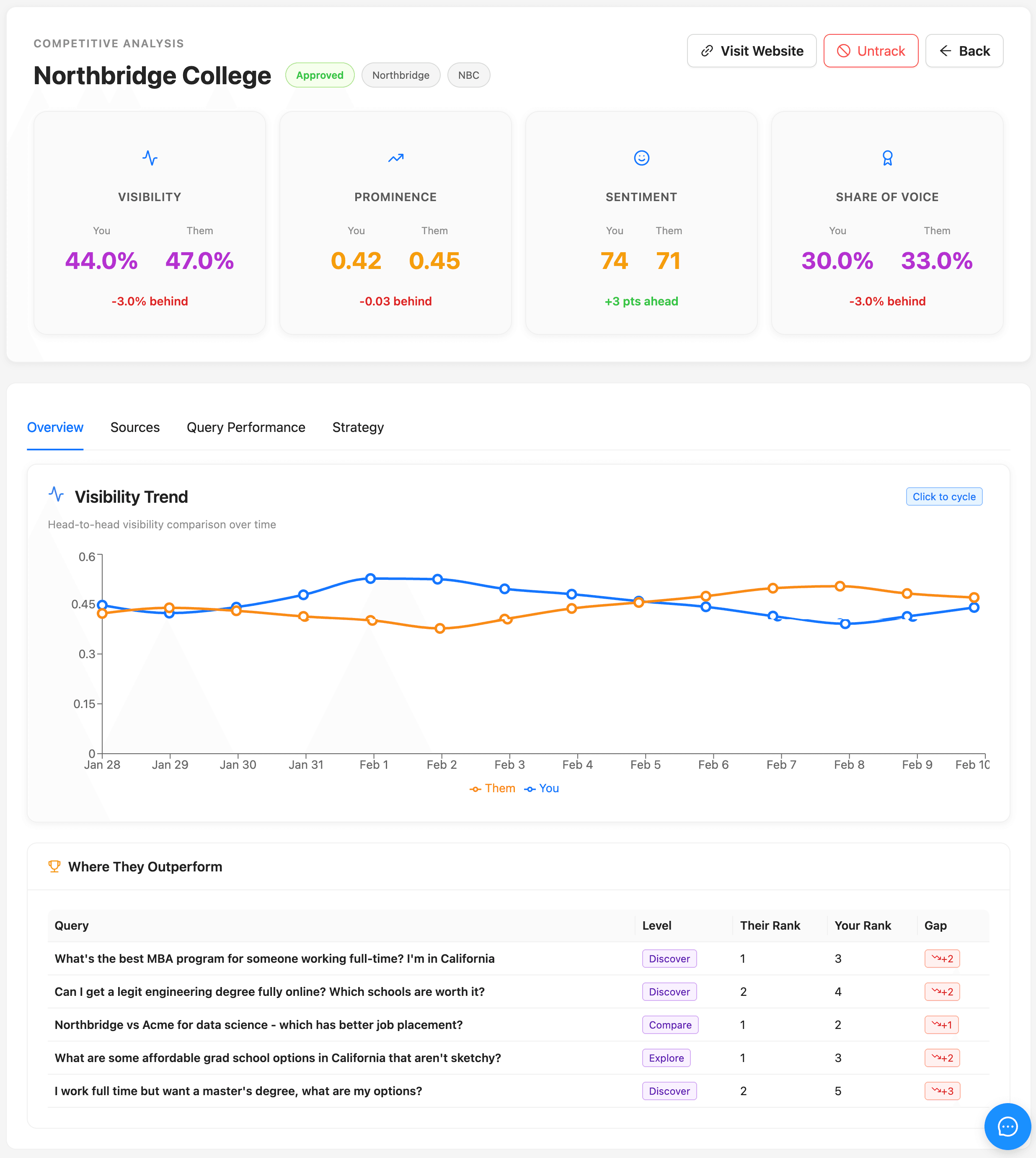This screenshot has height=1158, width=1036.
Task: Click the trophy icon beside Where They Outperform
Action: coord(54,866)
